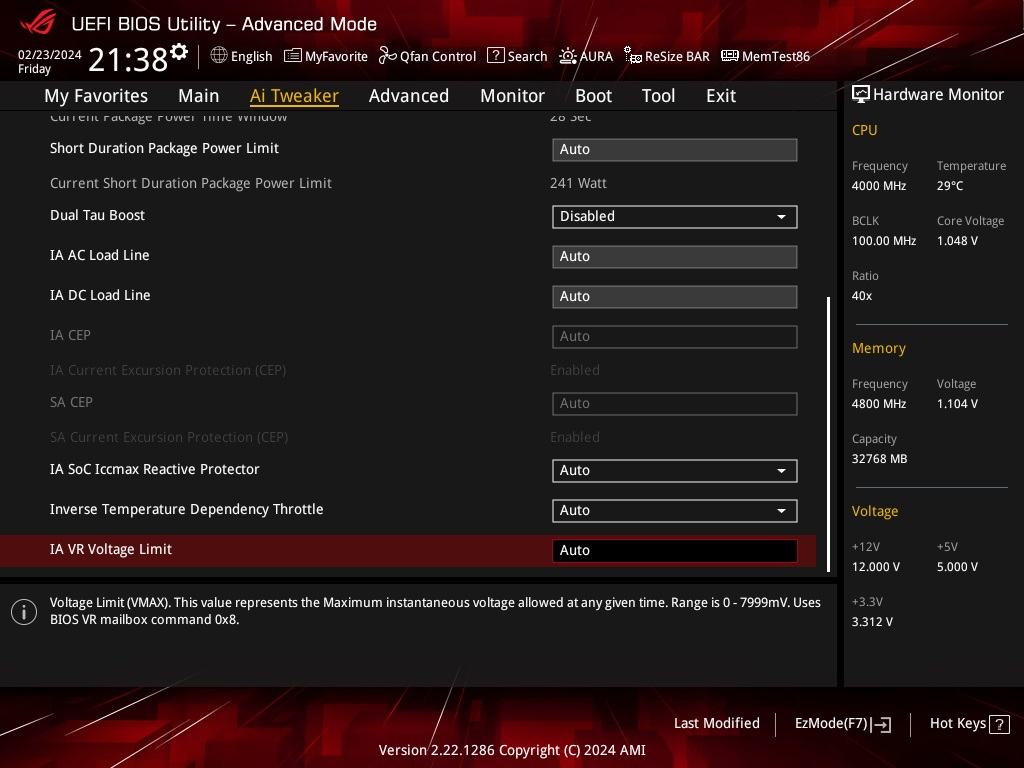Launch the MemTest86 memory icon
Screen dimensions: 1024x768
click(x=729, y=56)
